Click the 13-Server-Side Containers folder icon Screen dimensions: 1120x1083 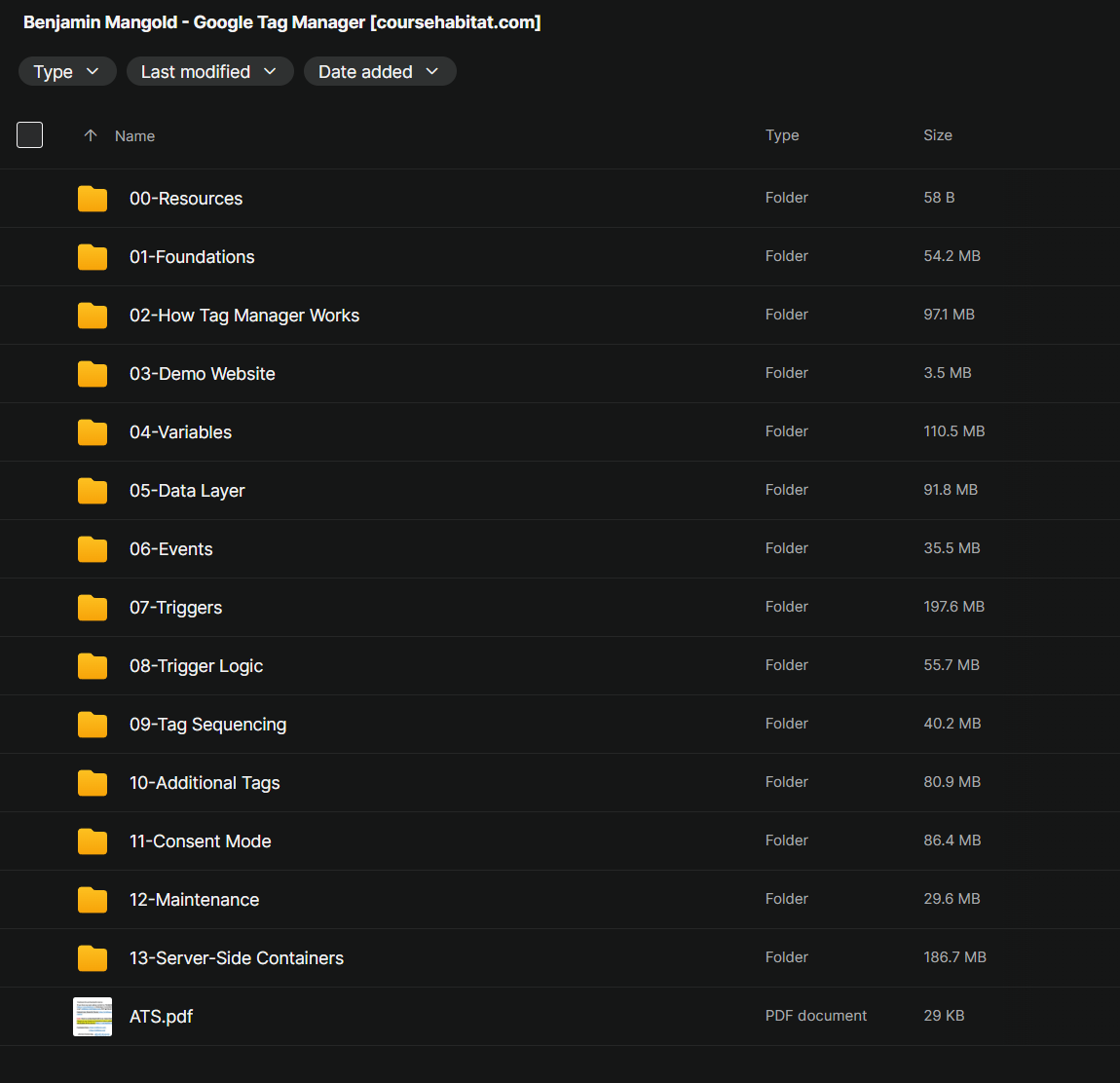click(x=93, y=958)
